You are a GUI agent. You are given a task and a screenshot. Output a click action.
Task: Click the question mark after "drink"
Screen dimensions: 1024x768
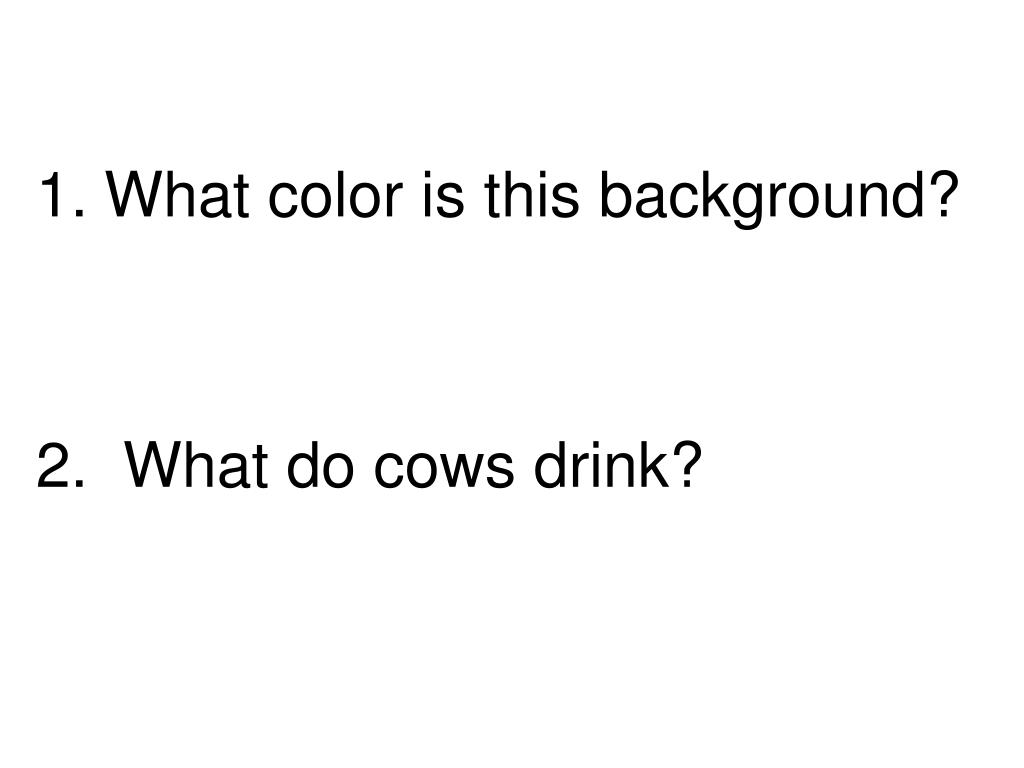click(687, 464)
